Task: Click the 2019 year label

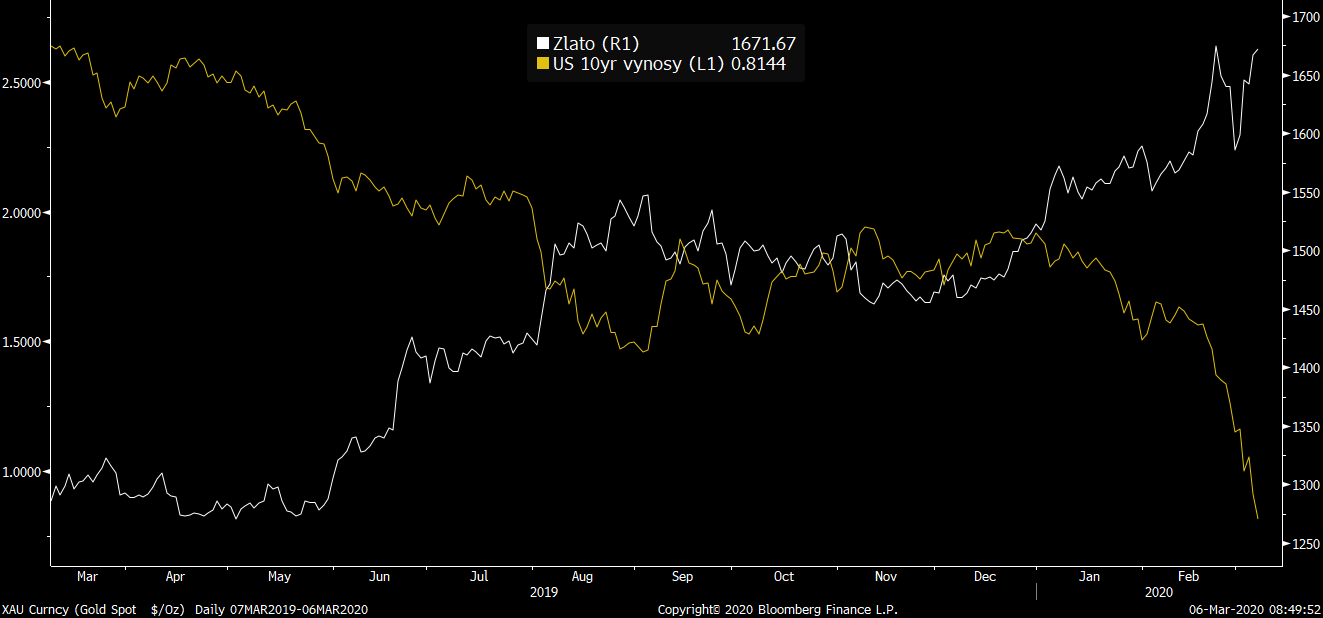Action: tap(546, 592)
